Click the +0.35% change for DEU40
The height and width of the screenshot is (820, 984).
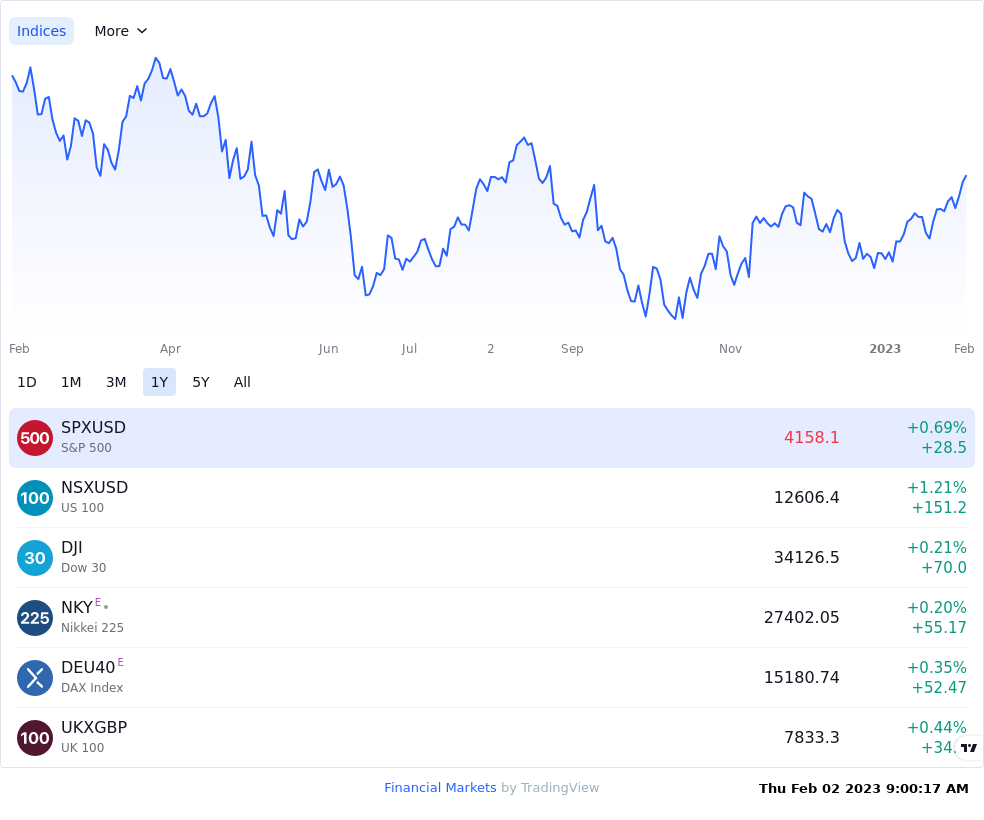[937, 667]
